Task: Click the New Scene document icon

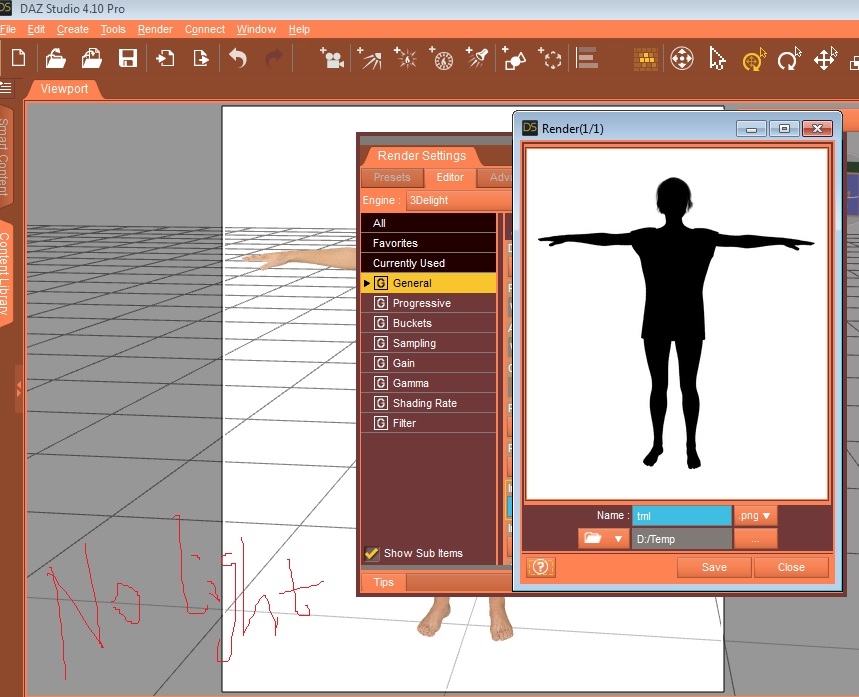Action: pos(17,59)
